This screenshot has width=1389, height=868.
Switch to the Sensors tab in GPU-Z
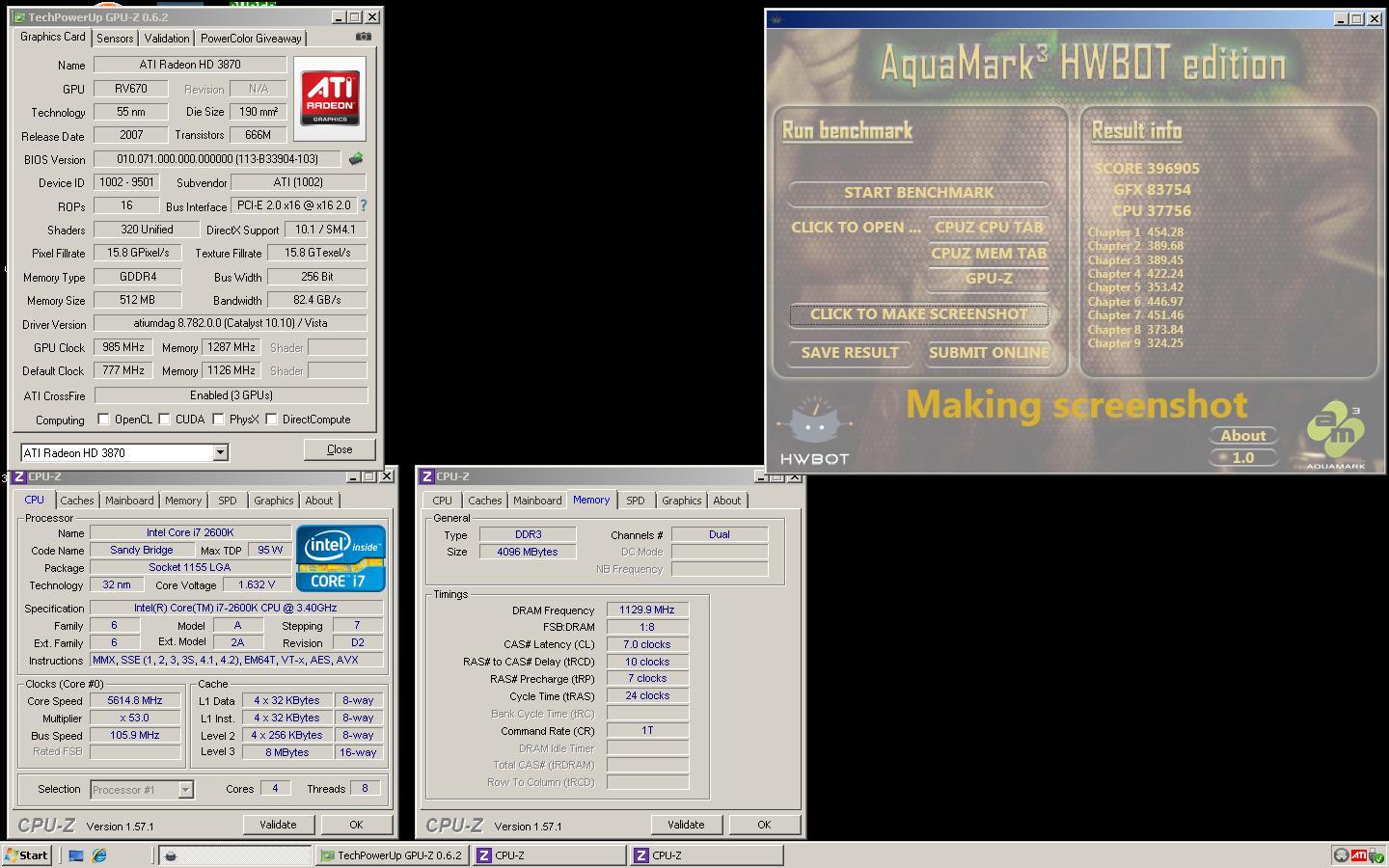(x=115, y=39)
